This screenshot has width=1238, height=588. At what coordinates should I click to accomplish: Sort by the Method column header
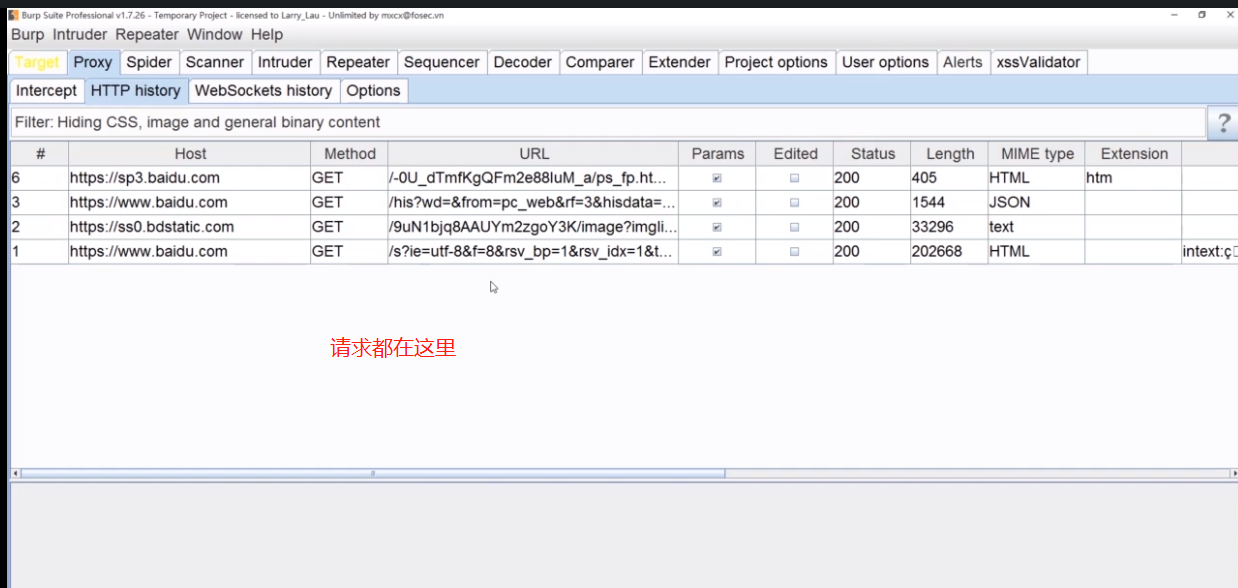[350, 154]
